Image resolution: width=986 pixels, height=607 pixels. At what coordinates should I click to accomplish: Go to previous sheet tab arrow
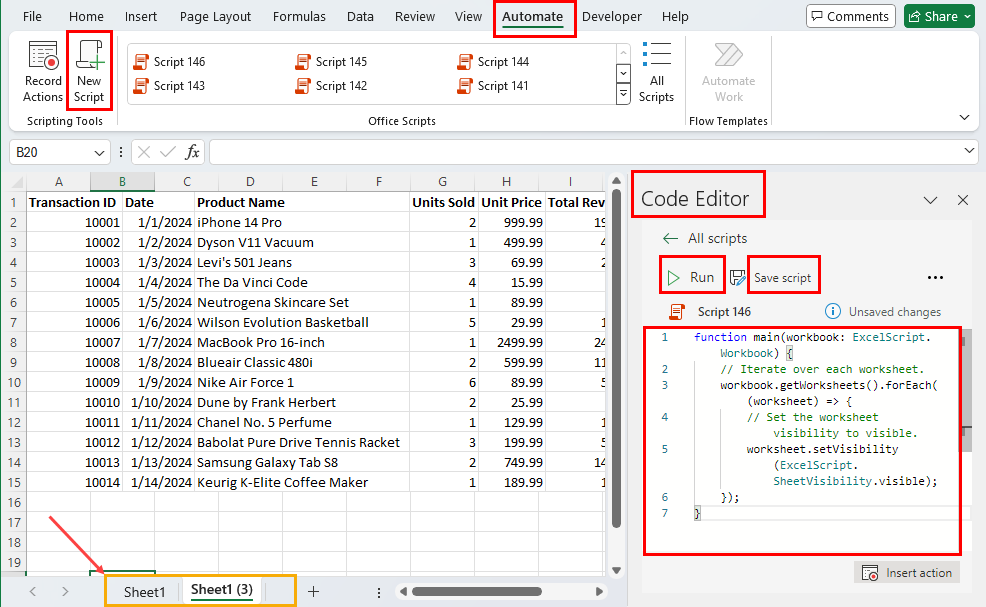tap(33, 591)
